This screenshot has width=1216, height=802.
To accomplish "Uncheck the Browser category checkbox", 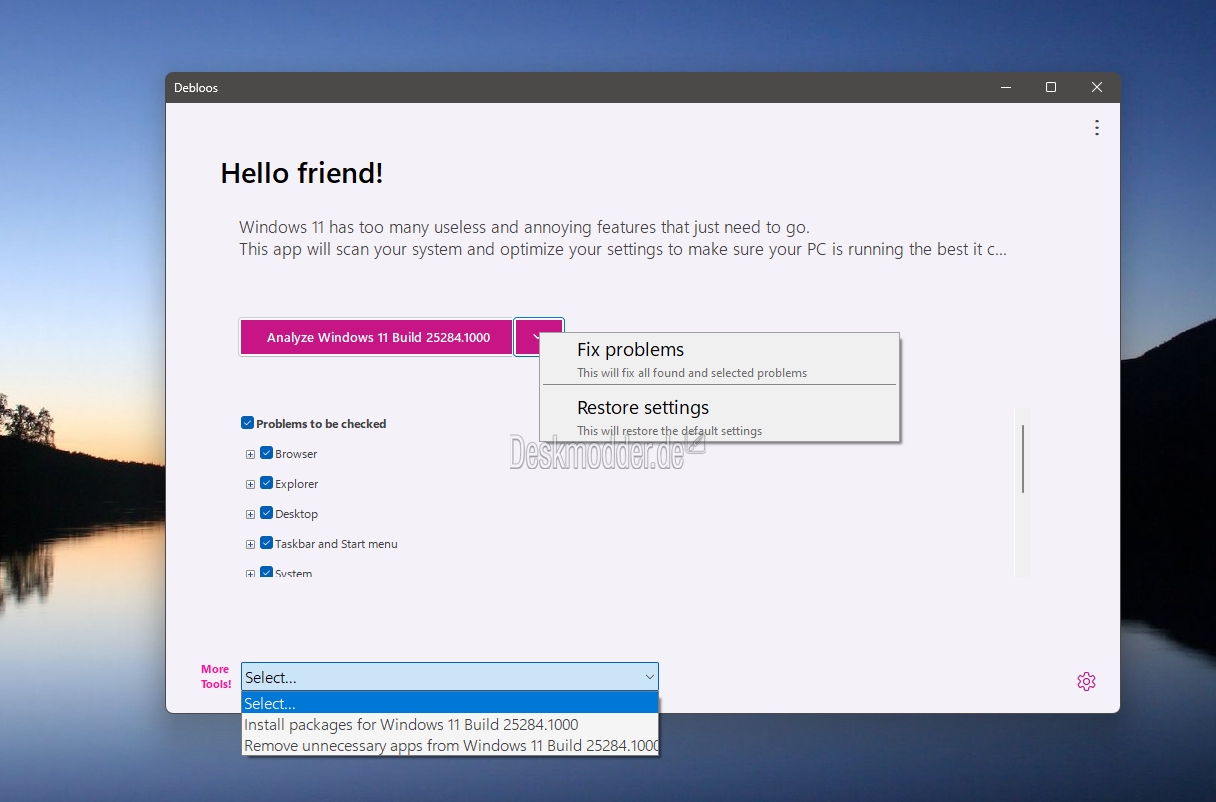I will point(266,453).
